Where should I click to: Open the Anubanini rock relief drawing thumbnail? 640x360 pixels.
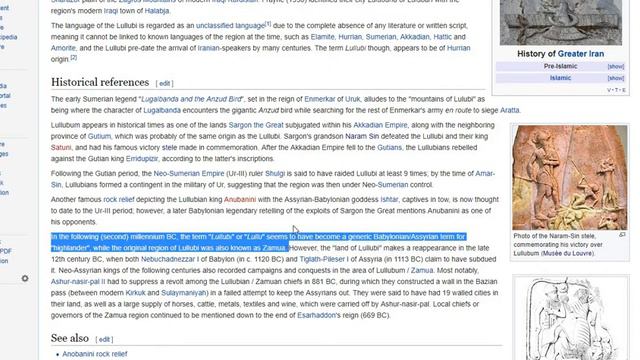570,319
